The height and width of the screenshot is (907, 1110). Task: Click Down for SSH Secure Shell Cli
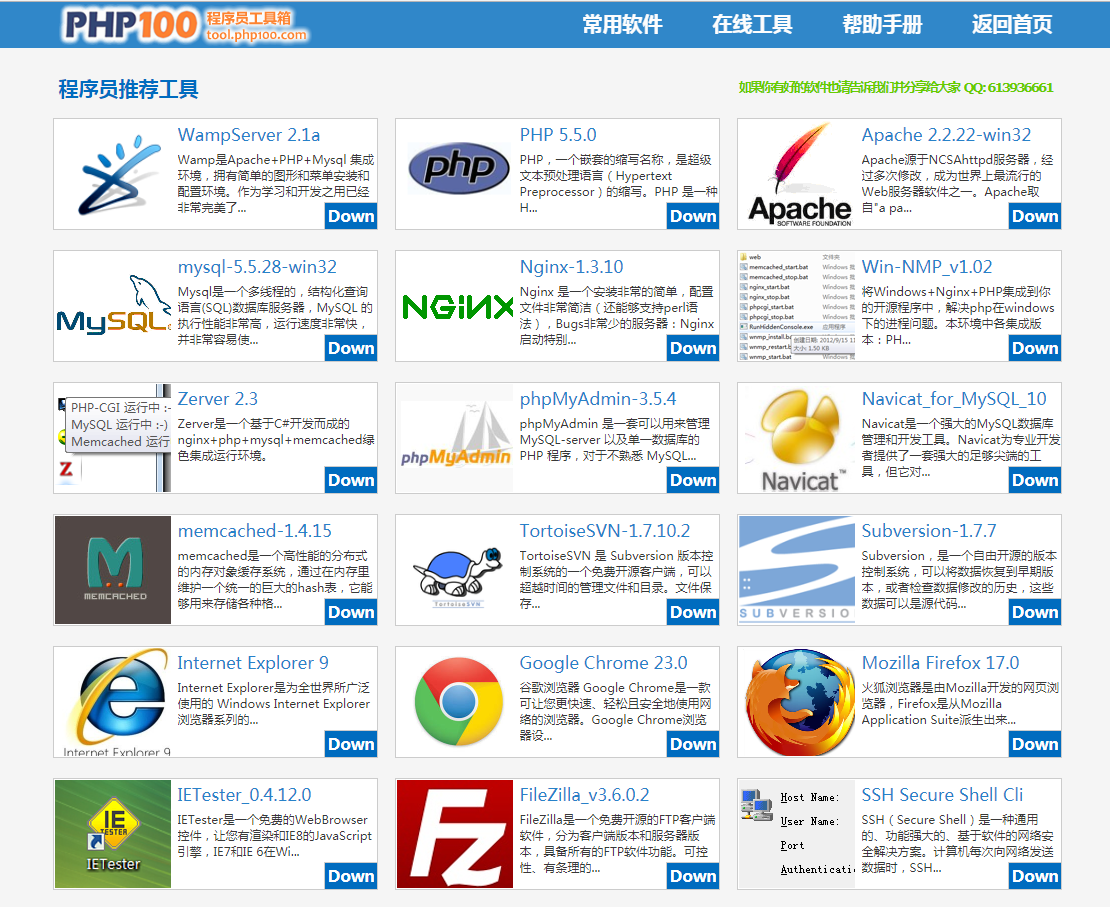point(1035,877)
